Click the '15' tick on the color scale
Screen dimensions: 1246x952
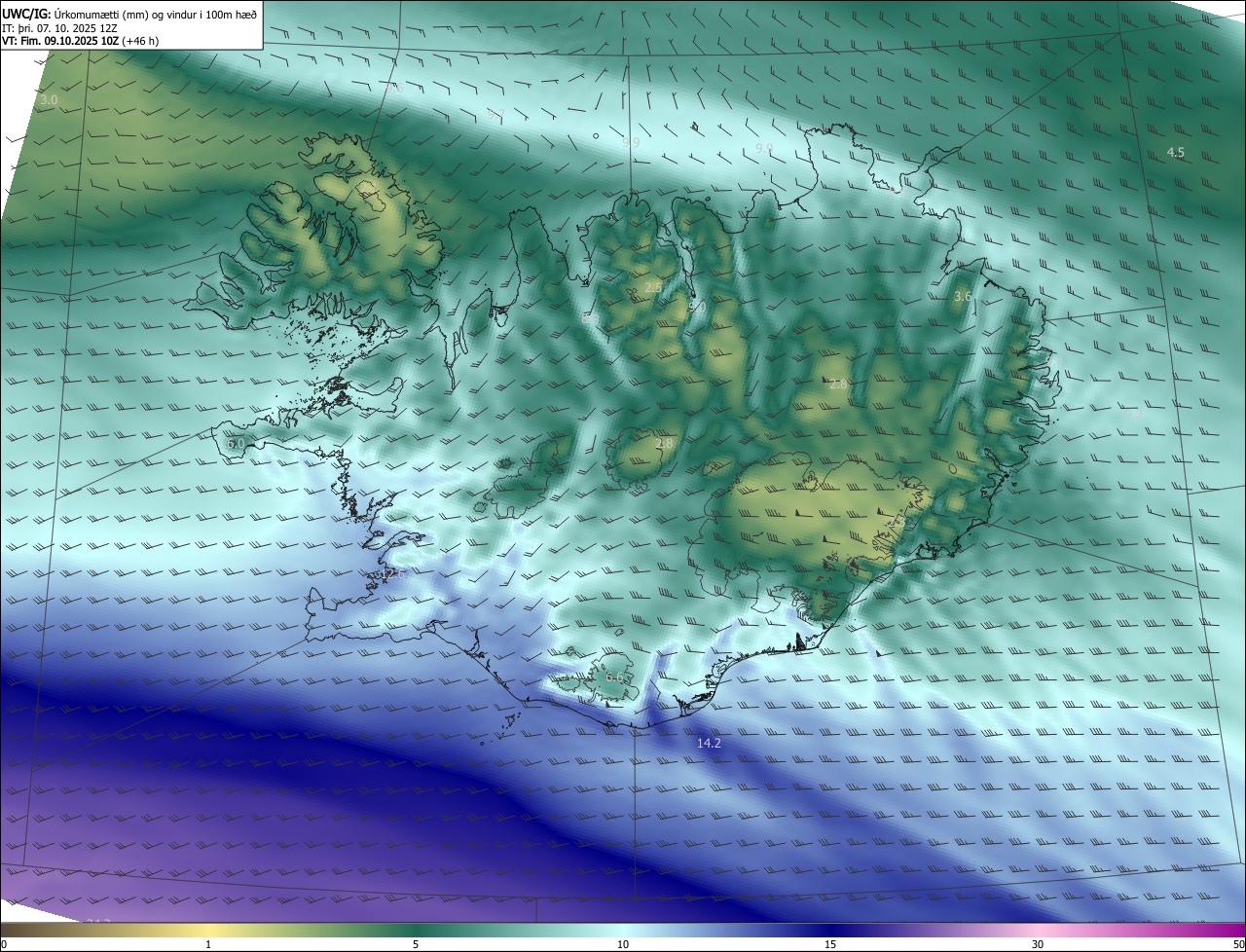[x=830, y=945]
